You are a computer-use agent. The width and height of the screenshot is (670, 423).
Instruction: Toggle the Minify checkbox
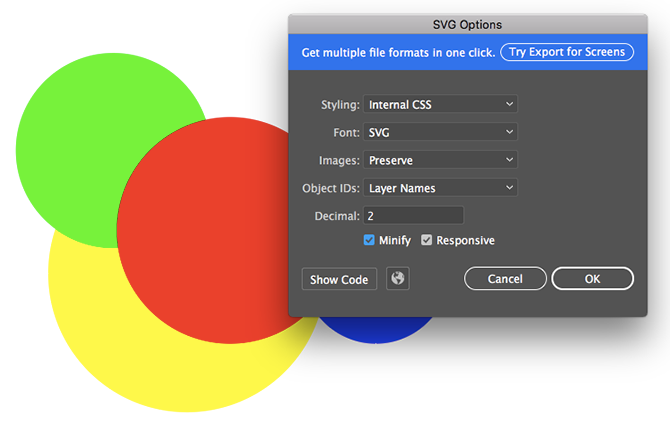(369, 240)
